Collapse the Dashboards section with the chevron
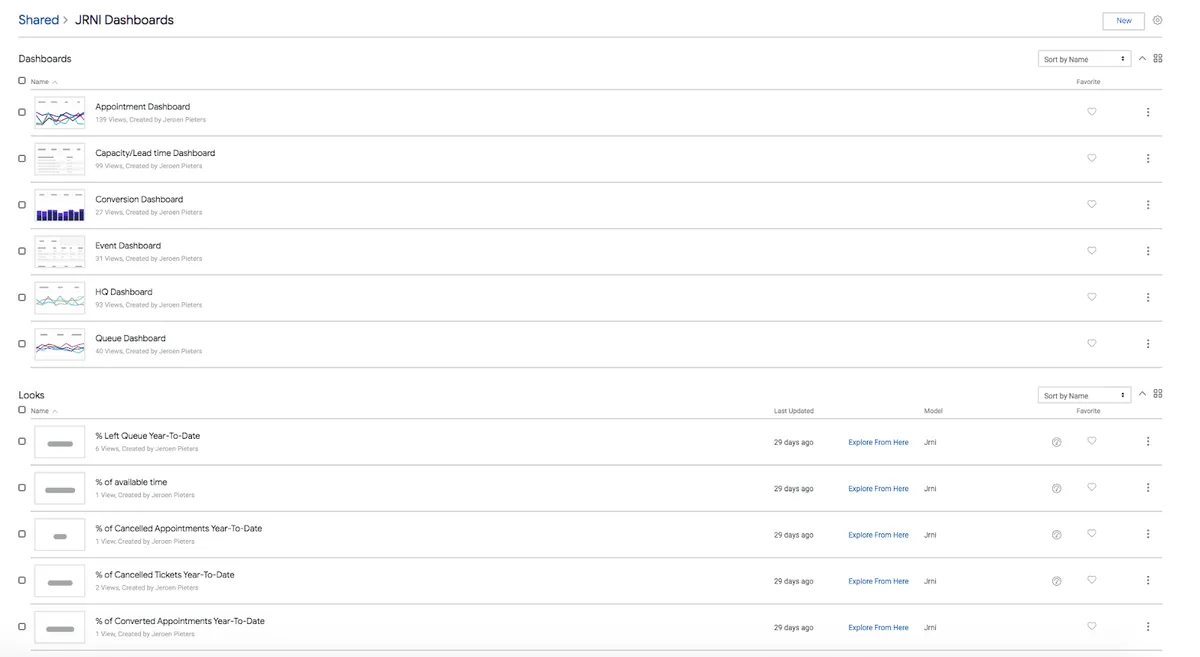This screenshot has height=657, width=1200. [x=1142, y=59]
